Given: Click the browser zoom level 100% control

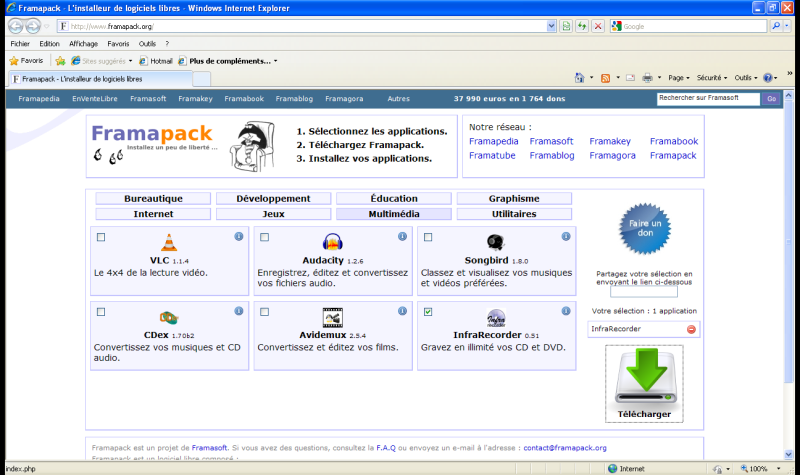Looking at the screenshot, I should click(759, 468).
